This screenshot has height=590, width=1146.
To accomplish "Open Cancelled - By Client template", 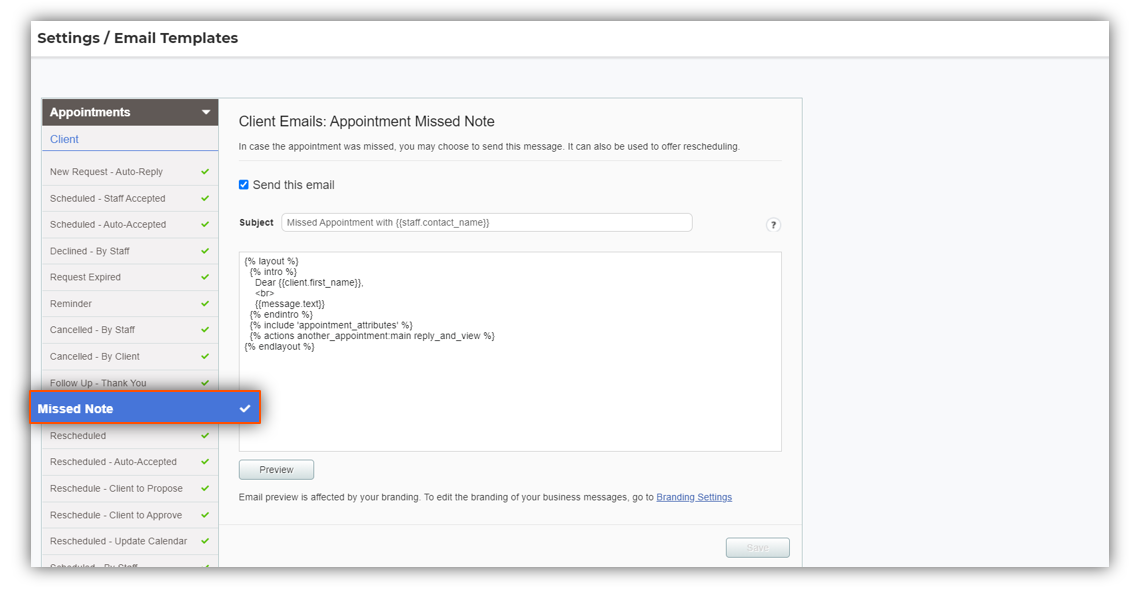I will 130,356.
